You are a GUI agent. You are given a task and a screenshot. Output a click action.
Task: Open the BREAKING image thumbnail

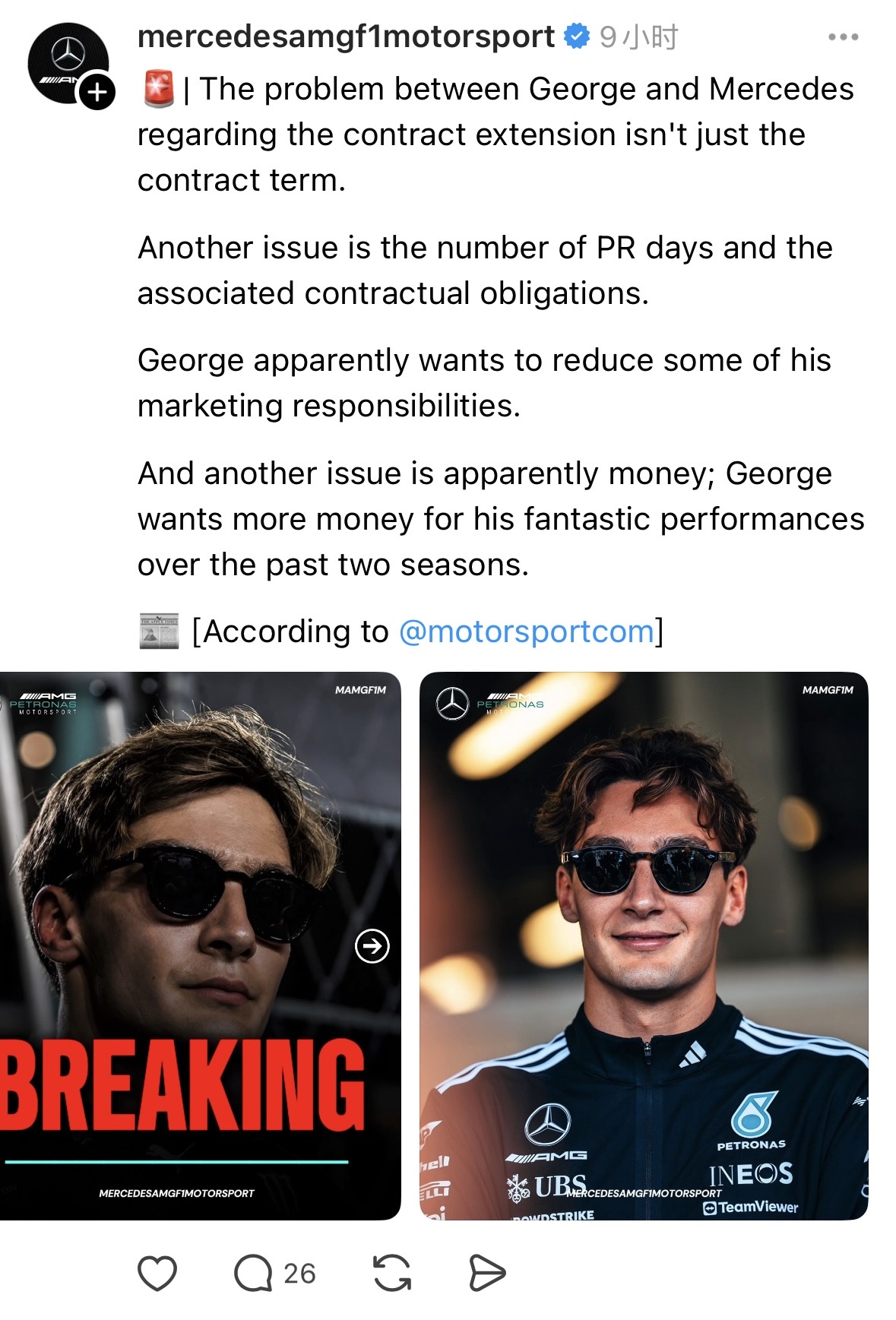200,945
